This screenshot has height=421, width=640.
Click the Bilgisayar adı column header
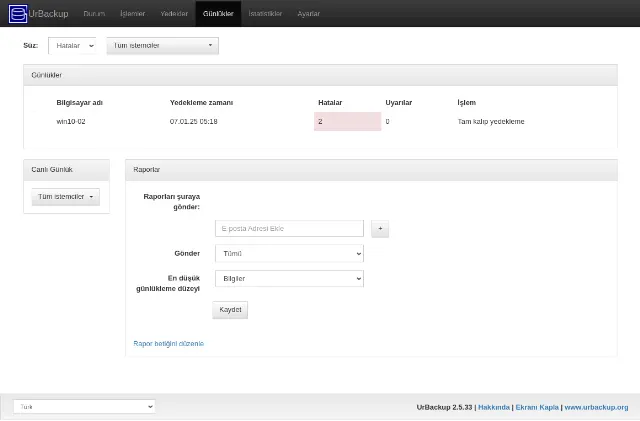(x=80, y=102)
